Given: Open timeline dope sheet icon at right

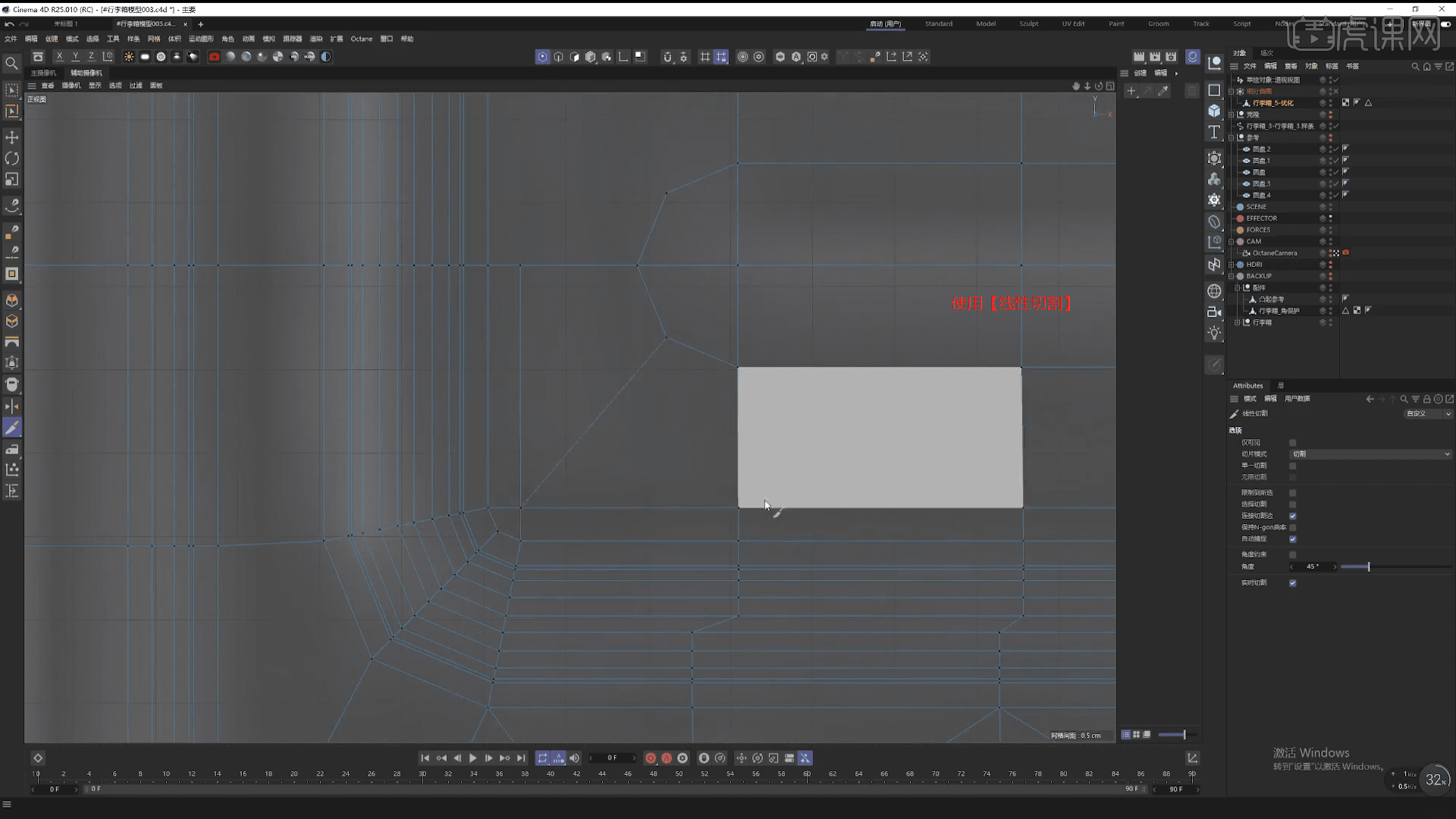Looking at the screenshot, I should coord(1192,758).
